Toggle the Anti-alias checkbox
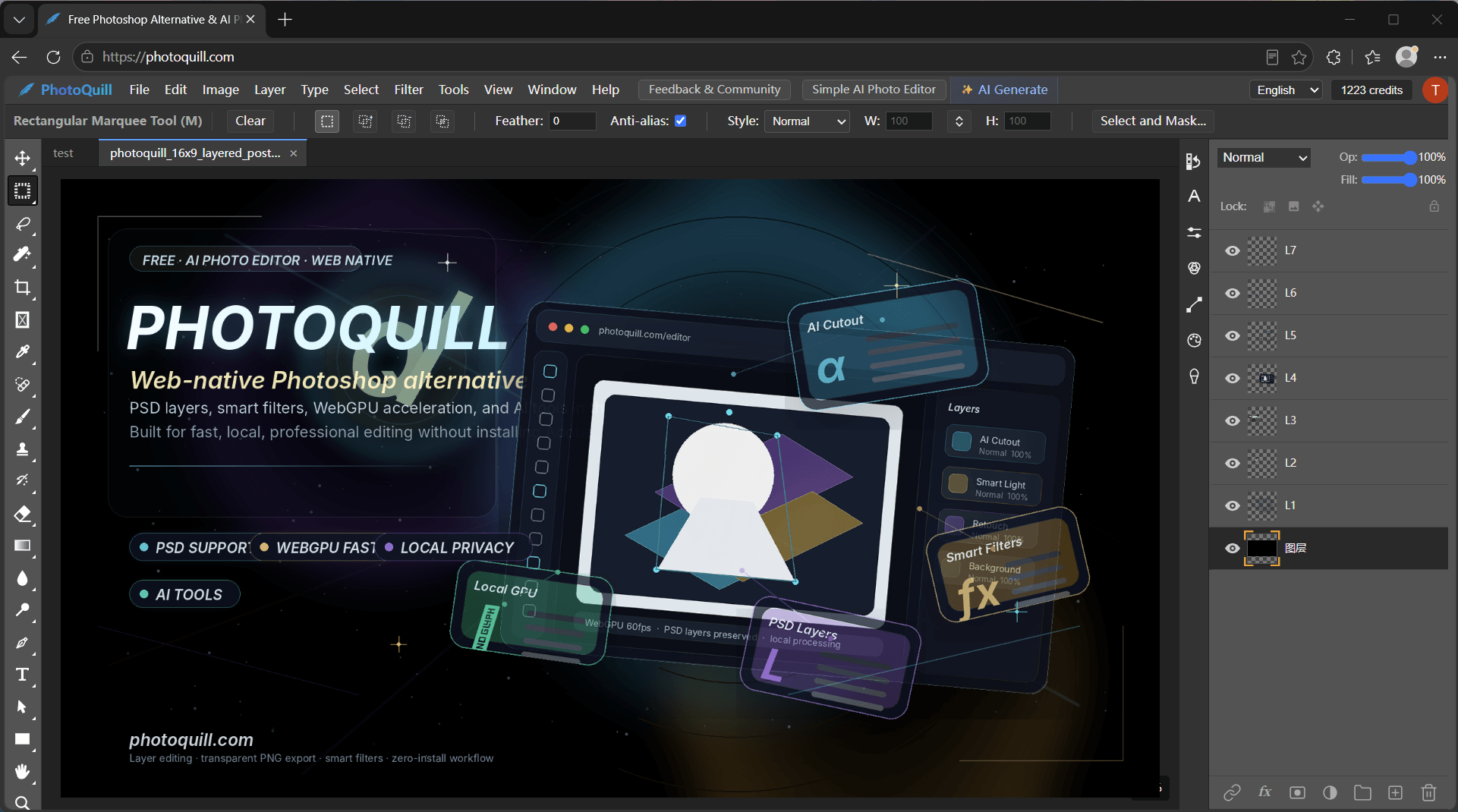 [681, 121]
